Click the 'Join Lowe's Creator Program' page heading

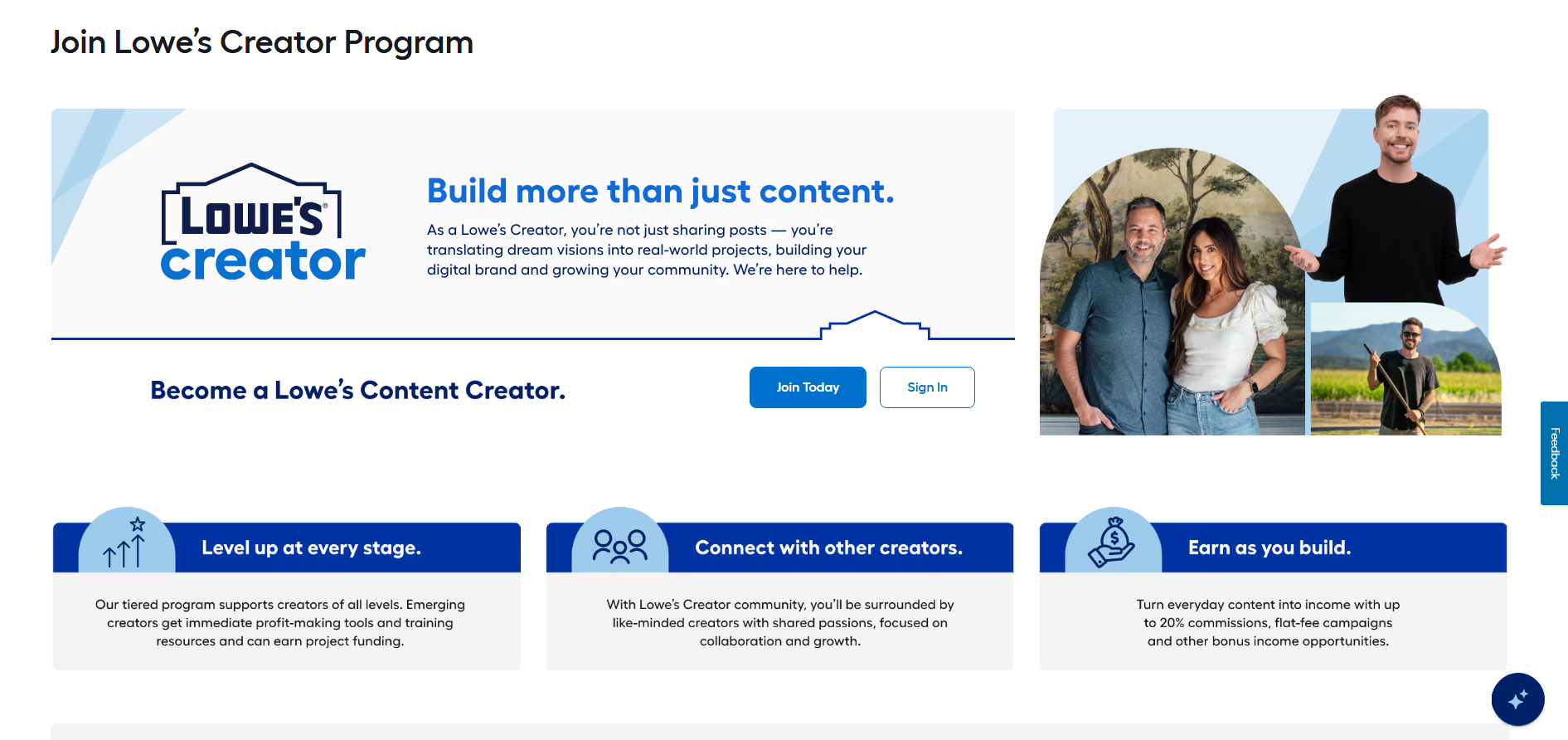262,42
